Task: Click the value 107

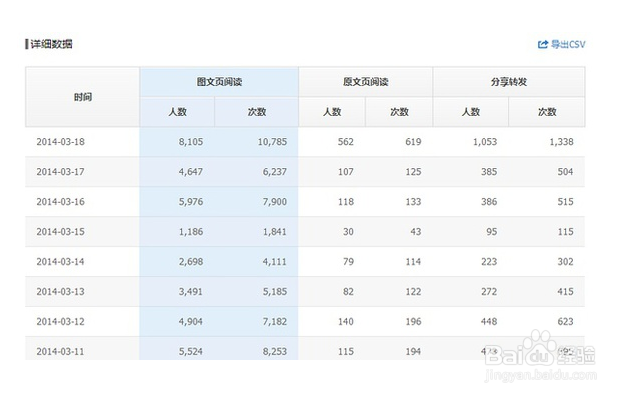Action: [x=346, y=172]
